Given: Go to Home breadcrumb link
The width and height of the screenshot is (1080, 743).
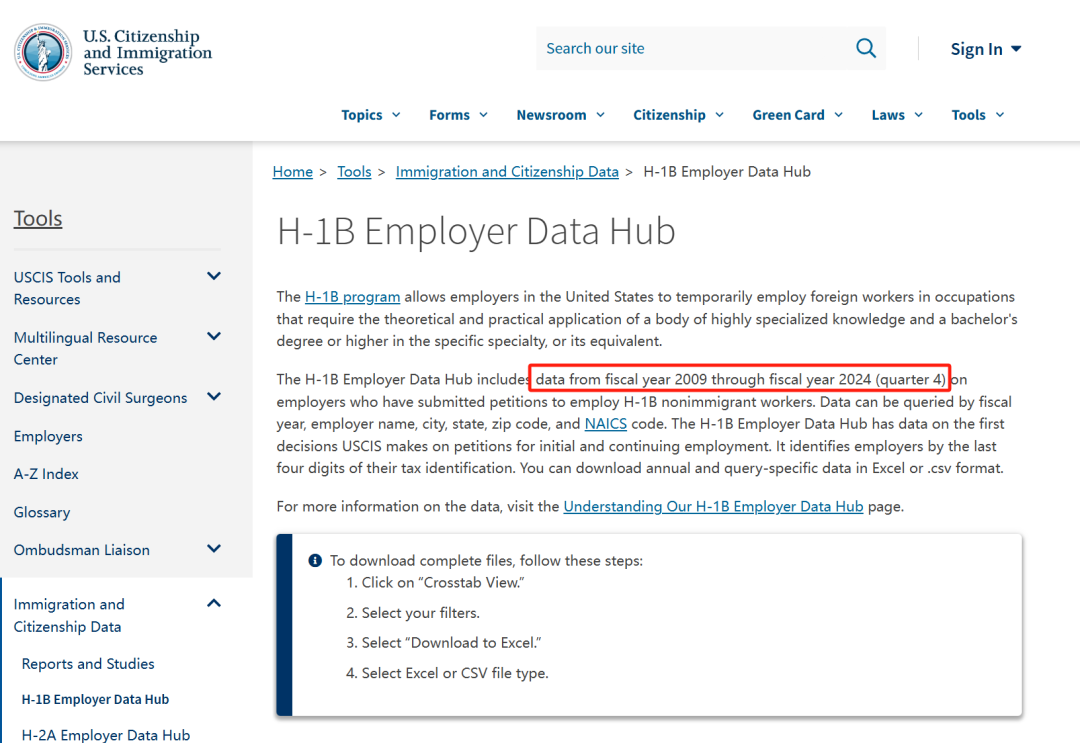Looking at the screenshot, I should coord(292,172).
